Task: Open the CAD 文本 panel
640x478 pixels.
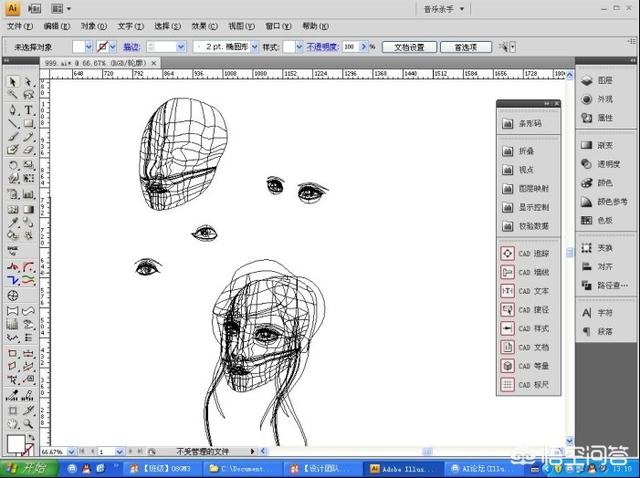Action: point(525,291)
